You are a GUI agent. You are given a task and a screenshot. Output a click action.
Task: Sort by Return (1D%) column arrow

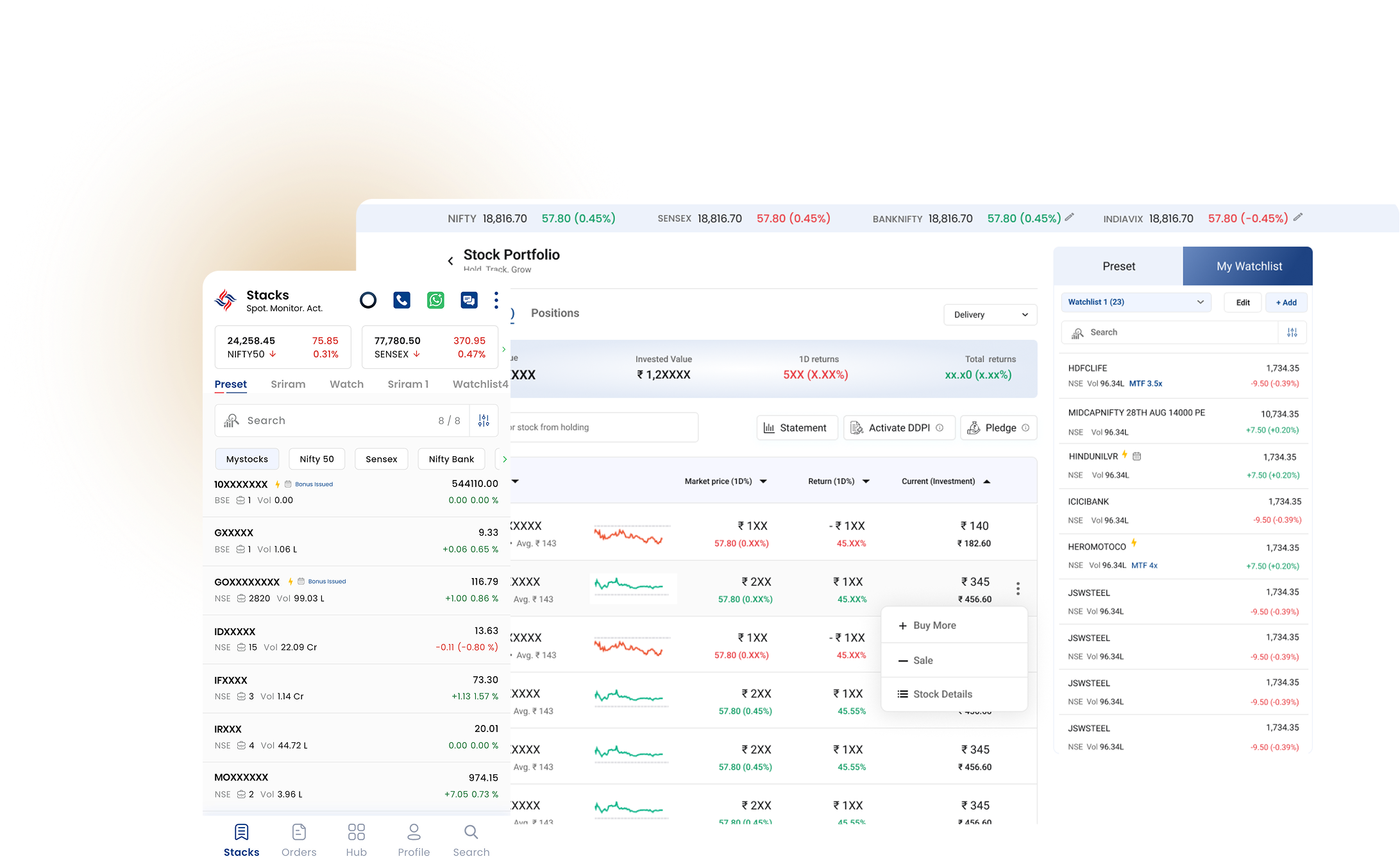click(x=866, y=482)
